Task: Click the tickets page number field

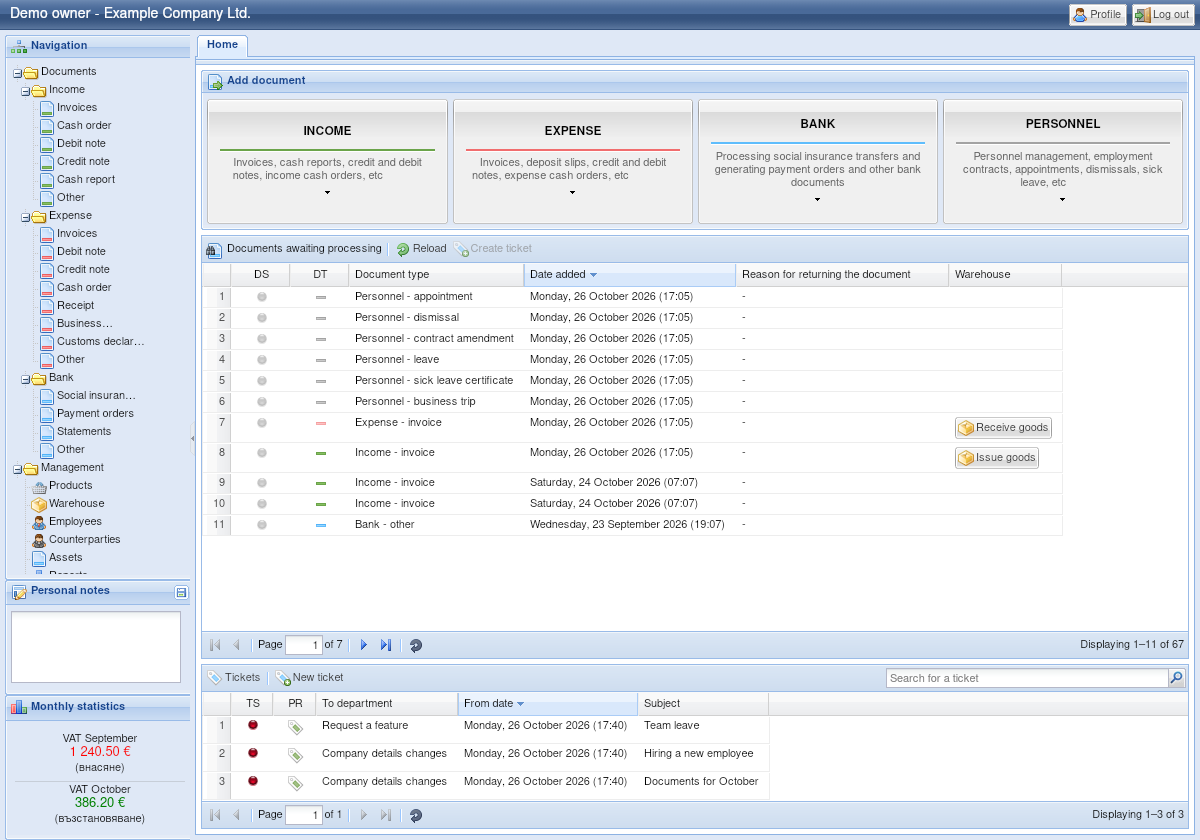Action: [x=304, y=815]
